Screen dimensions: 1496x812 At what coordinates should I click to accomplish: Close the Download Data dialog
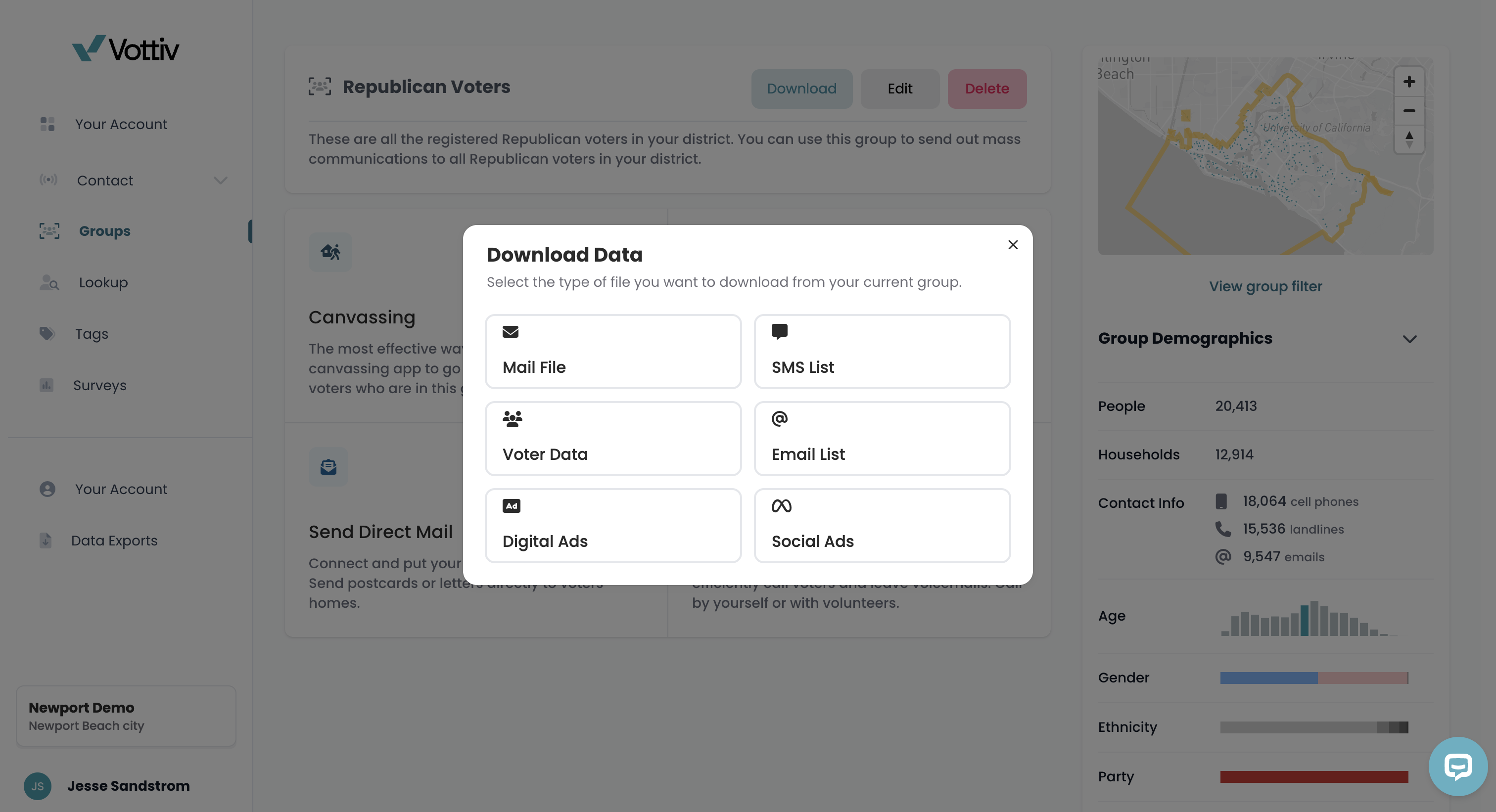pyautogui.click(x=1013, y=245)
